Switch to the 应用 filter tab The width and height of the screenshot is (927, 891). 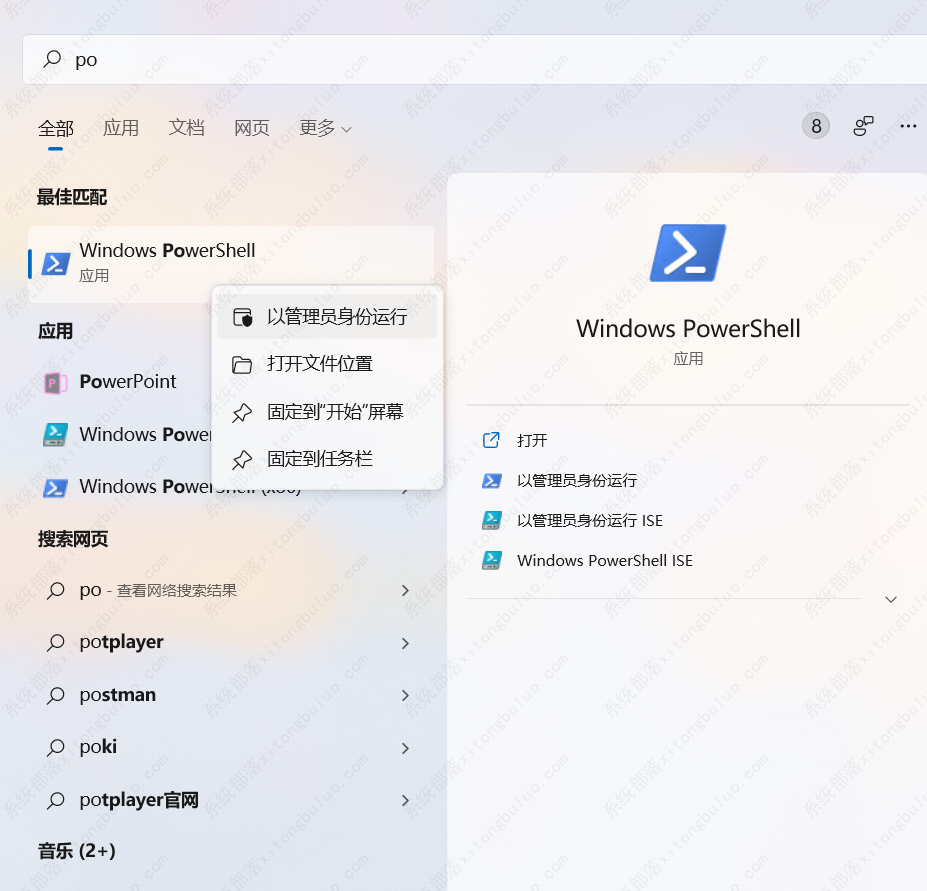click(x=121, y=128)
